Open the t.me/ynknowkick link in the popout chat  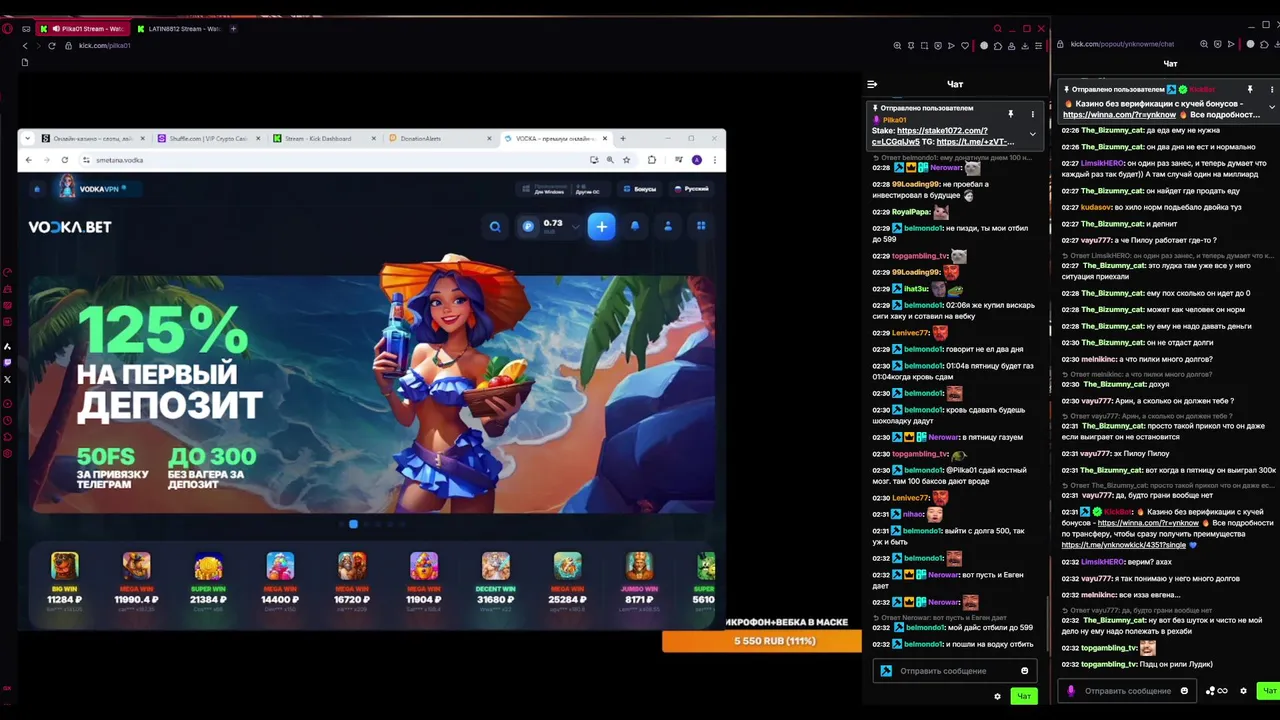pos(1124,545)
